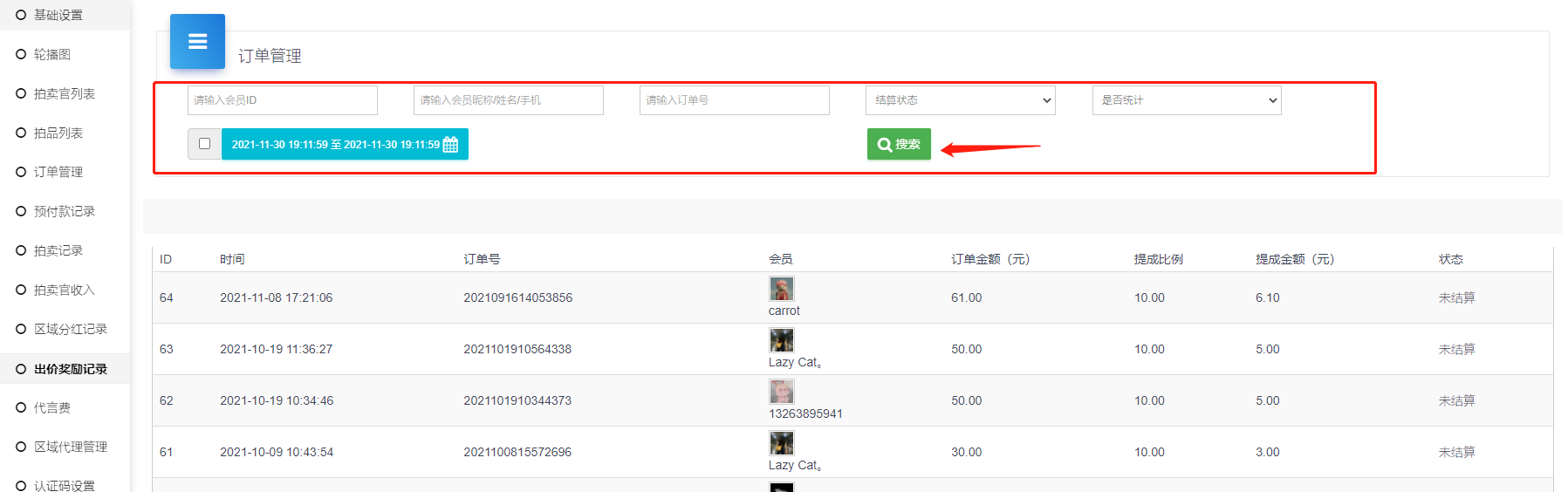Click the circle icon beside 拍卖官收入
The image size is (1568, 492).
coord(21,290)
